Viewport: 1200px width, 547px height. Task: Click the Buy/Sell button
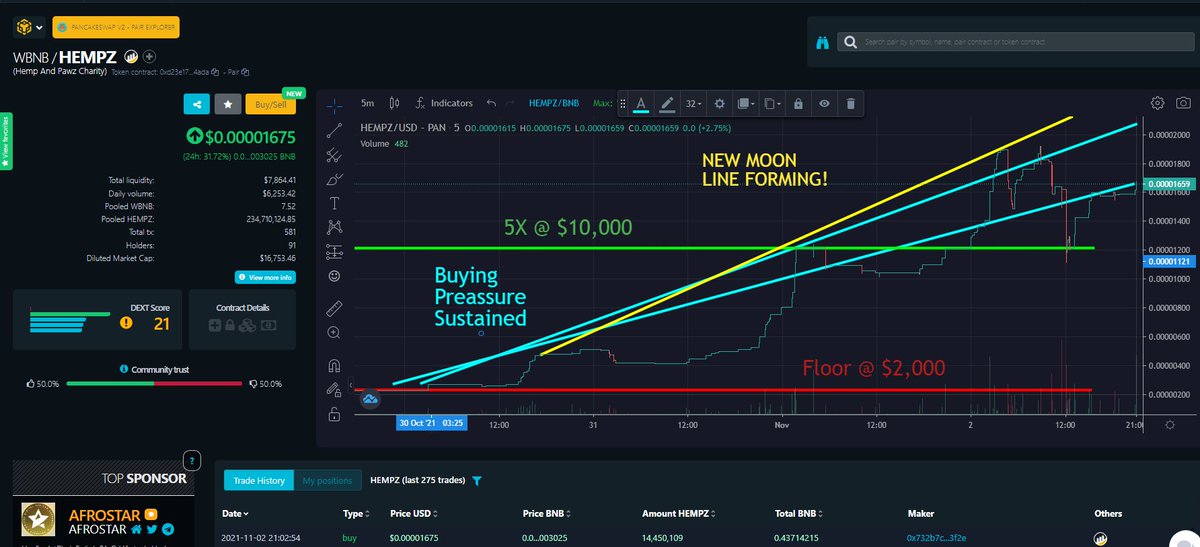[270, 103]
